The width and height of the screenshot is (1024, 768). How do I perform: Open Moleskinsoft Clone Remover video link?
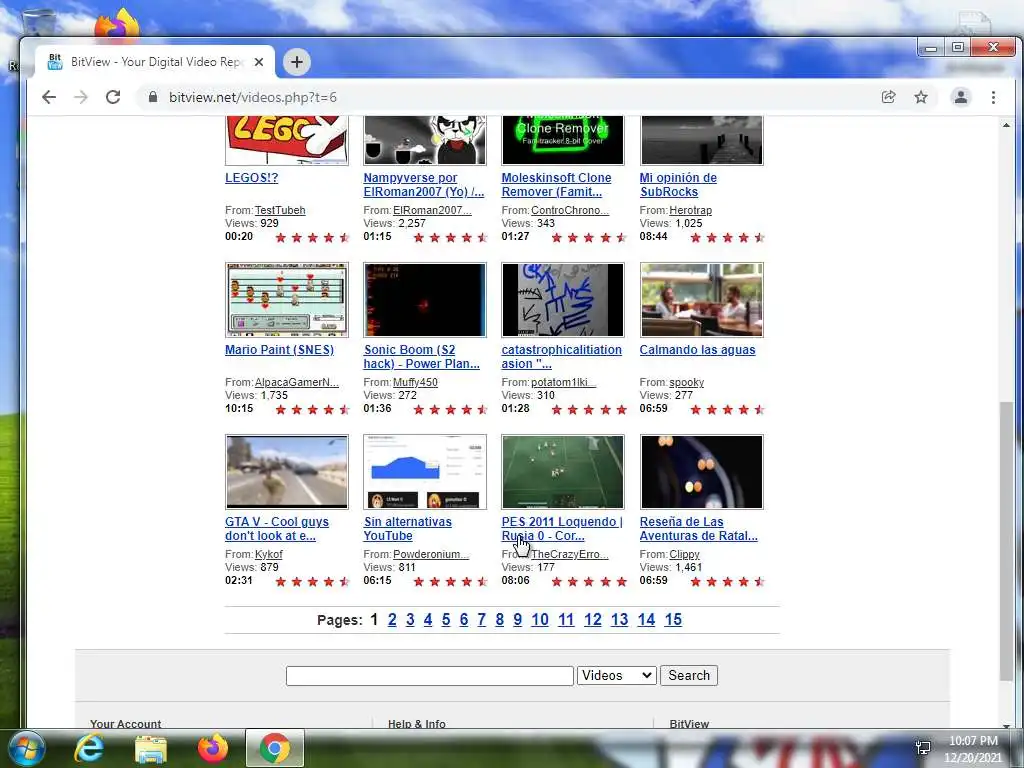pyautogui.click(x=556, y=185)
